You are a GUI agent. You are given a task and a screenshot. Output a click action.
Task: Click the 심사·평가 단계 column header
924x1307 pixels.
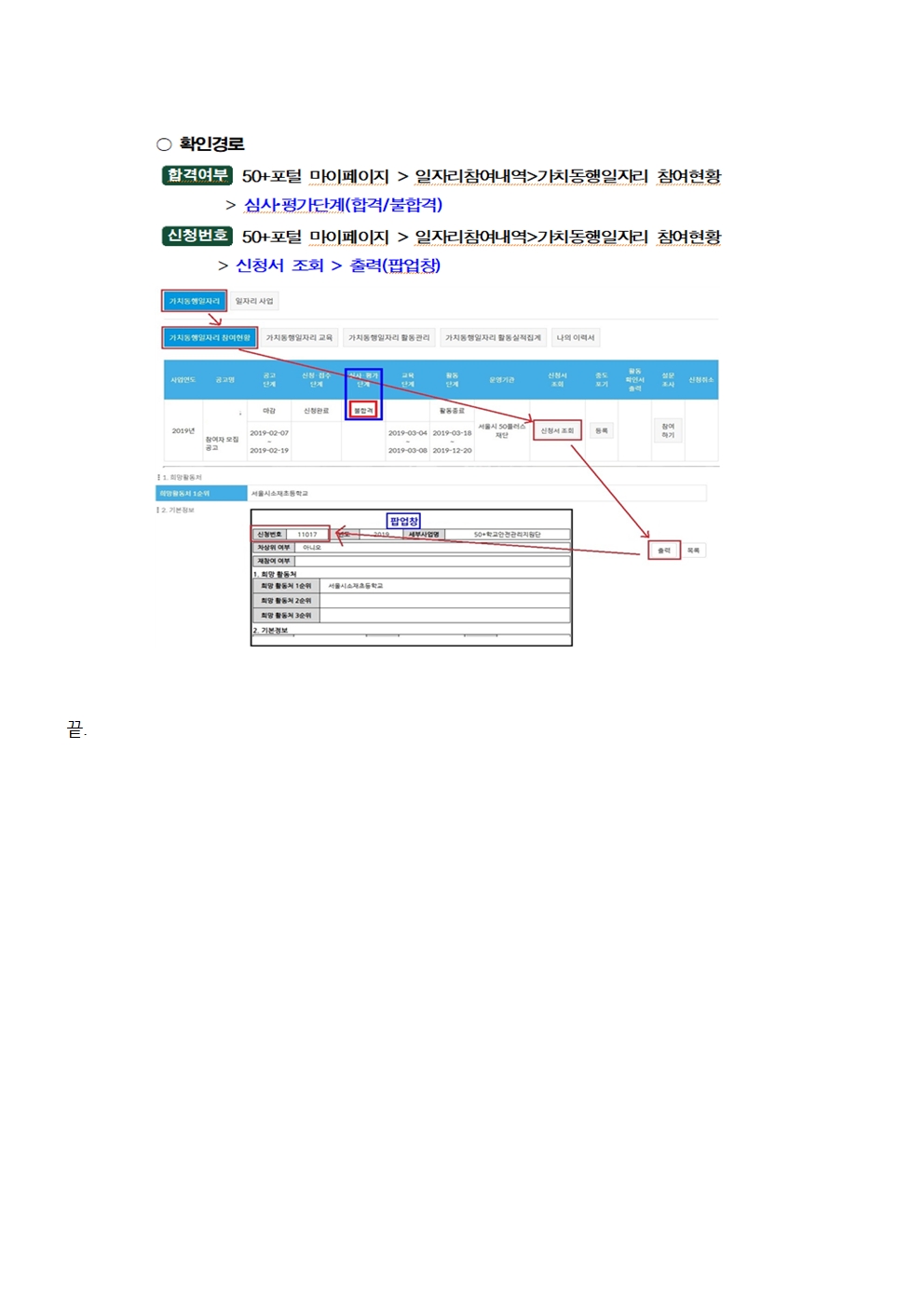363,379
